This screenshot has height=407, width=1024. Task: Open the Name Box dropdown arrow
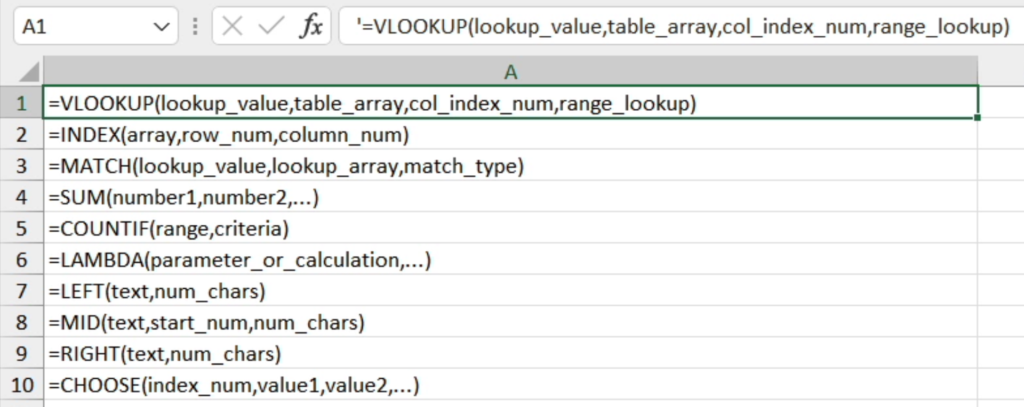[162, 28]
